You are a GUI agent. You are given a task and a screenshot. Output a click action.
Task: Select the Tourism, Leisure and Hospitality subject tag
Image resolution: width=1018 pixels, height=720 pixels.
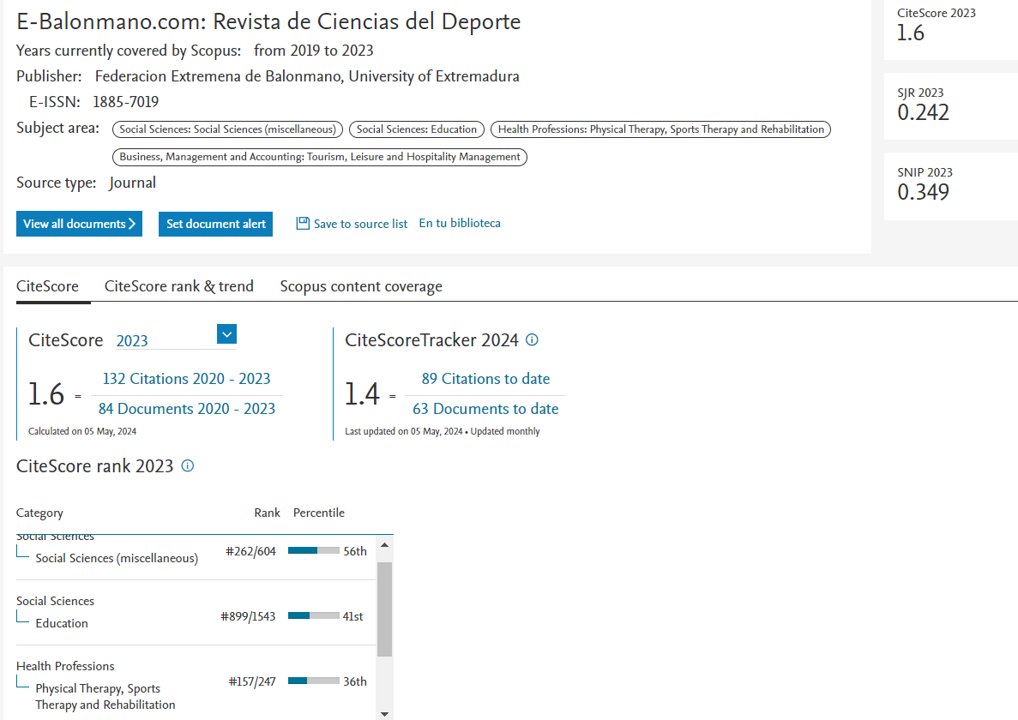319,156
